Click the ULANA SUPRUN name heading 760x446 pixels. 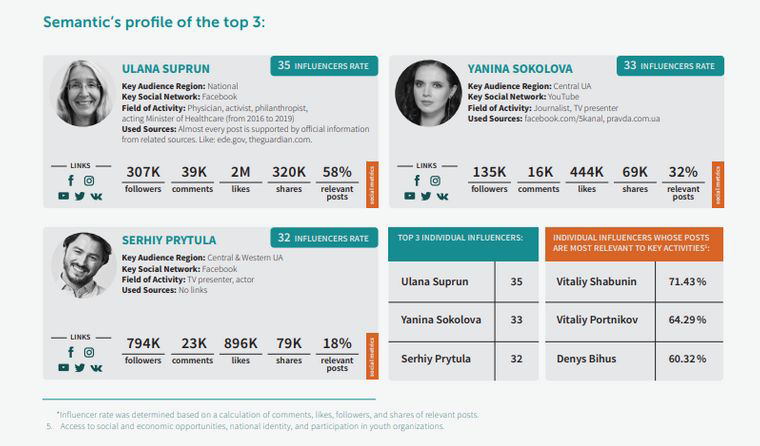pos(165,69)
